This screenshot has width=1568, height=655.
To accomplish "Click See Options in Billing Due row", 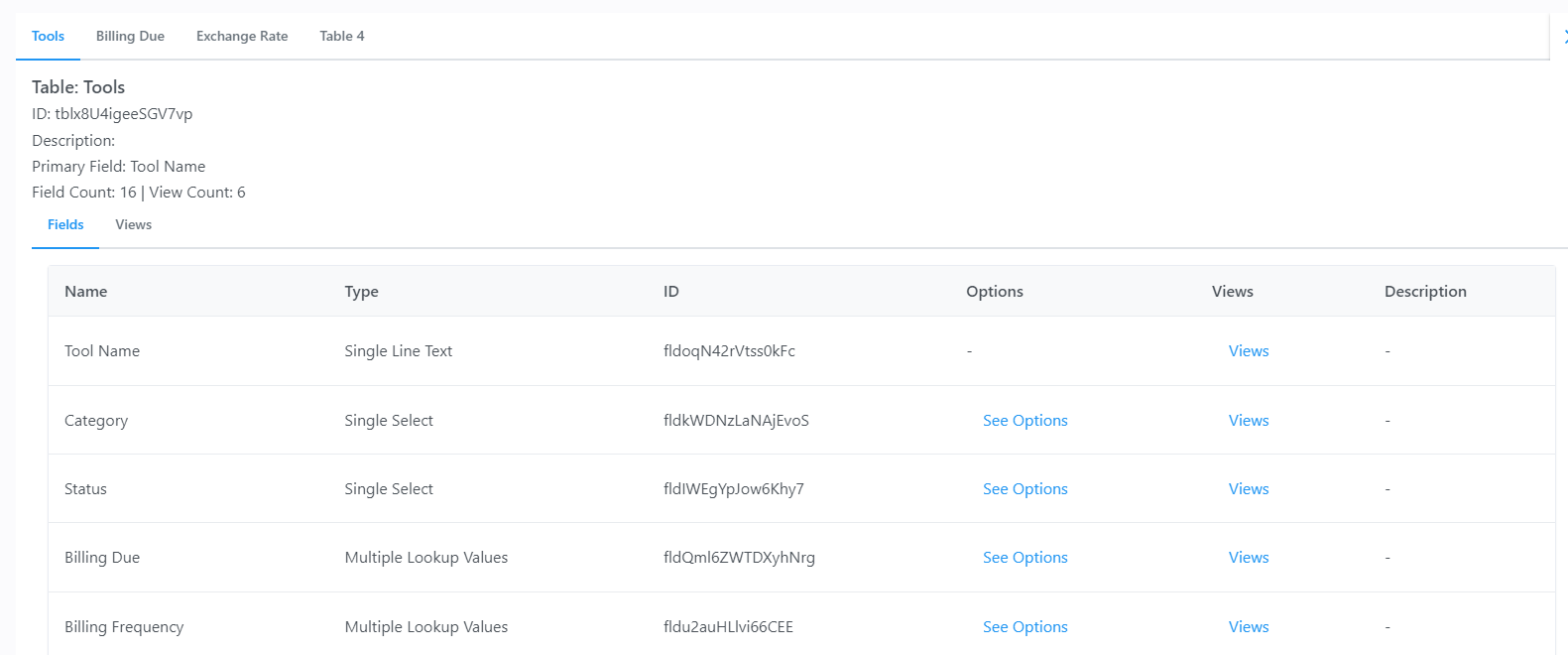I will [x=1025, y=558].
